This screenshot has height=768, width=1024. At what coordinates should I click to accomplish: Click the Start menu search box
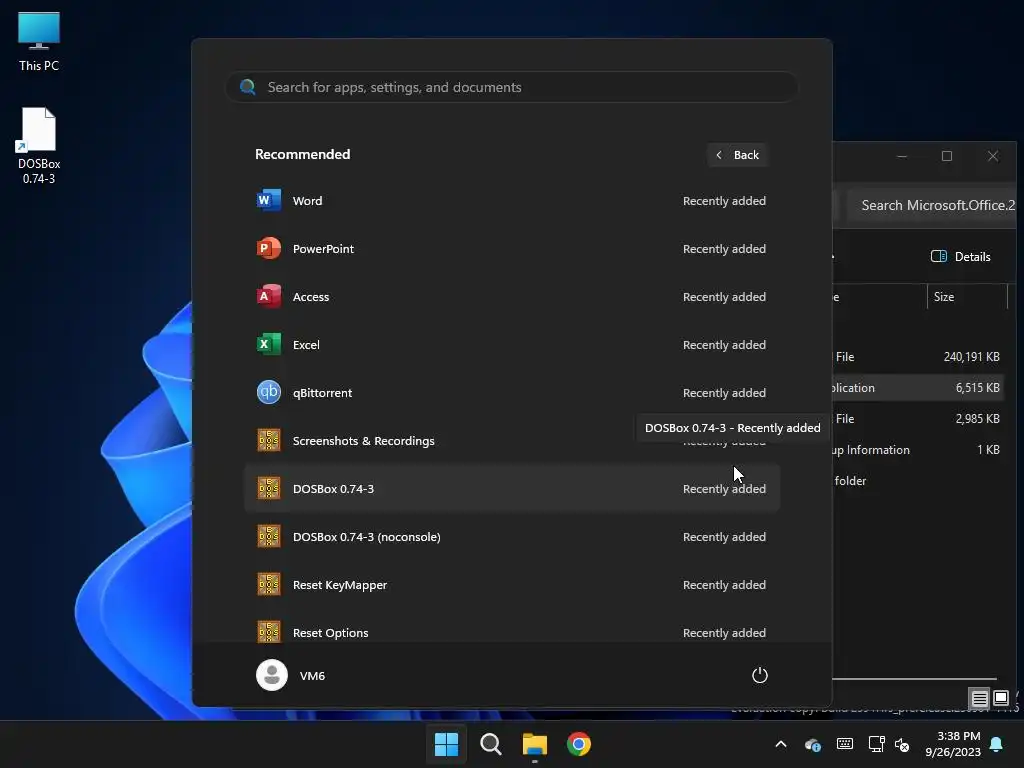(x=512, y=87)
